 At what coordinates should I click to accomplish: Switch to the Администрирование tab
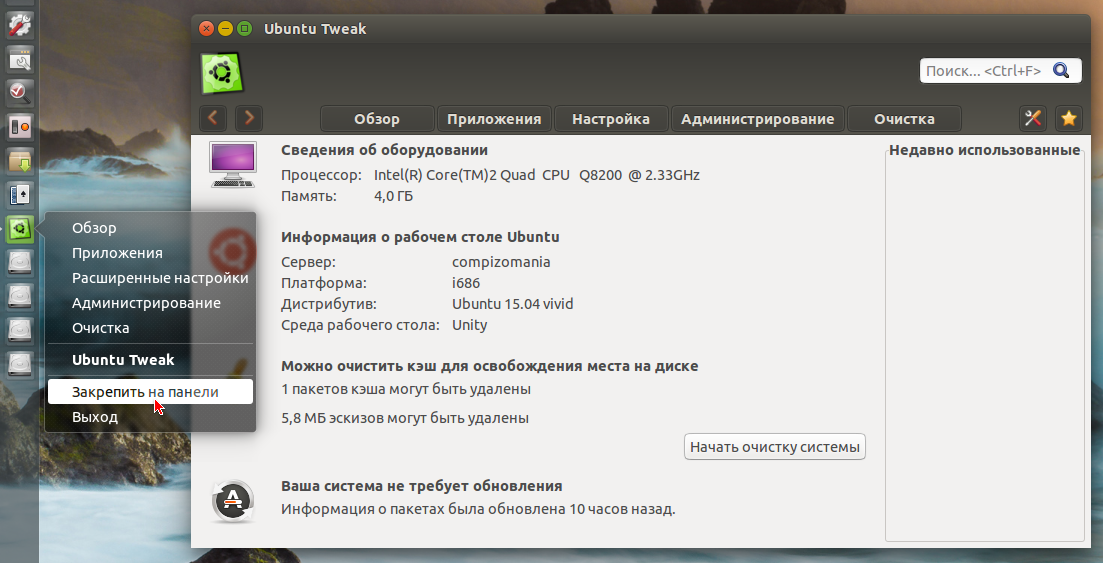758,119
